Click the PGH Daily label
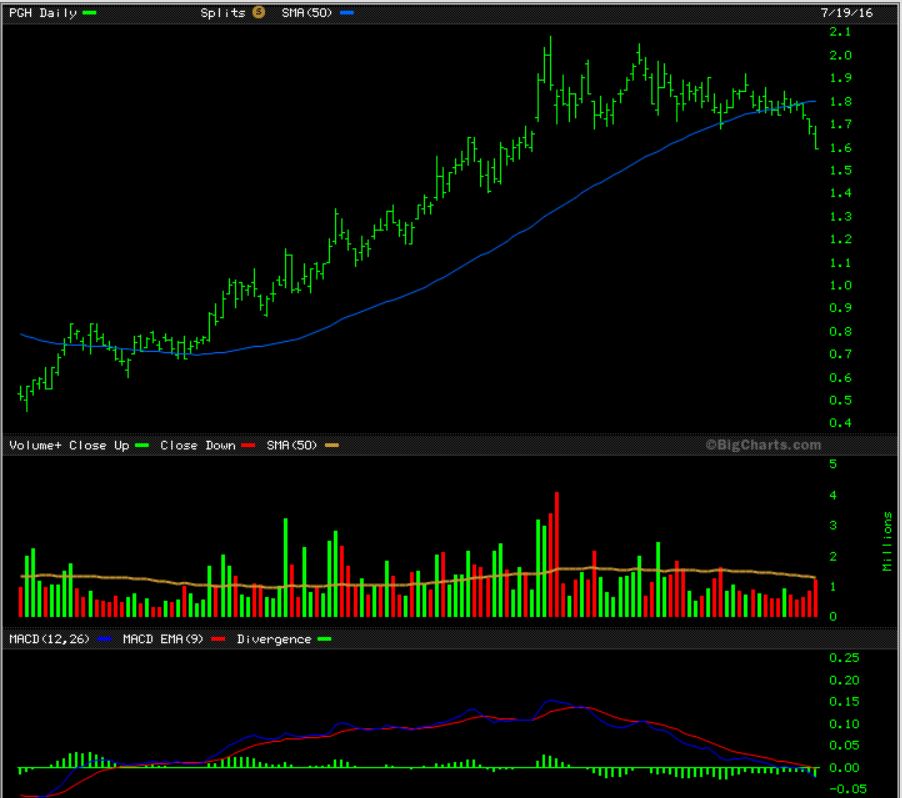Viewport: 902px width, 798px height. pos(42,13)
